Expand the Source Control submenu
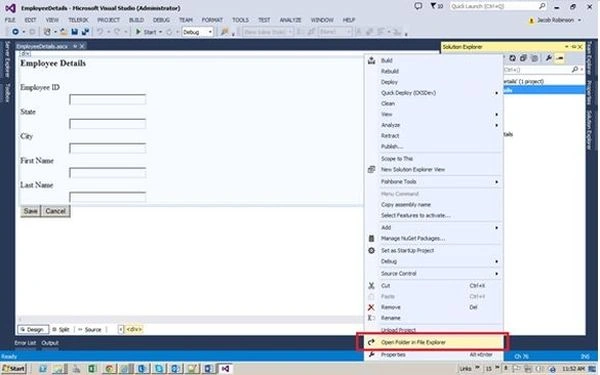This screenshot has width=600, height=375. point(497,274)
